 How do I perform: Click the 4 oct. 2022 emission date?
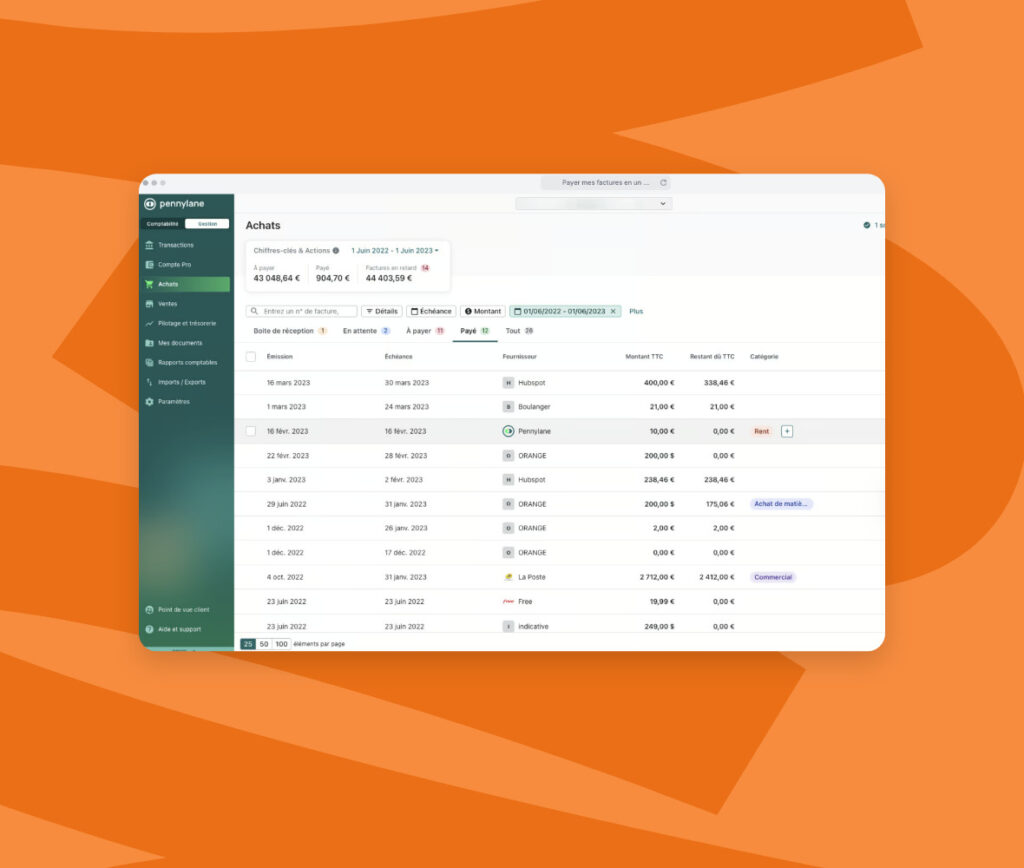click(x=285, y=577)
